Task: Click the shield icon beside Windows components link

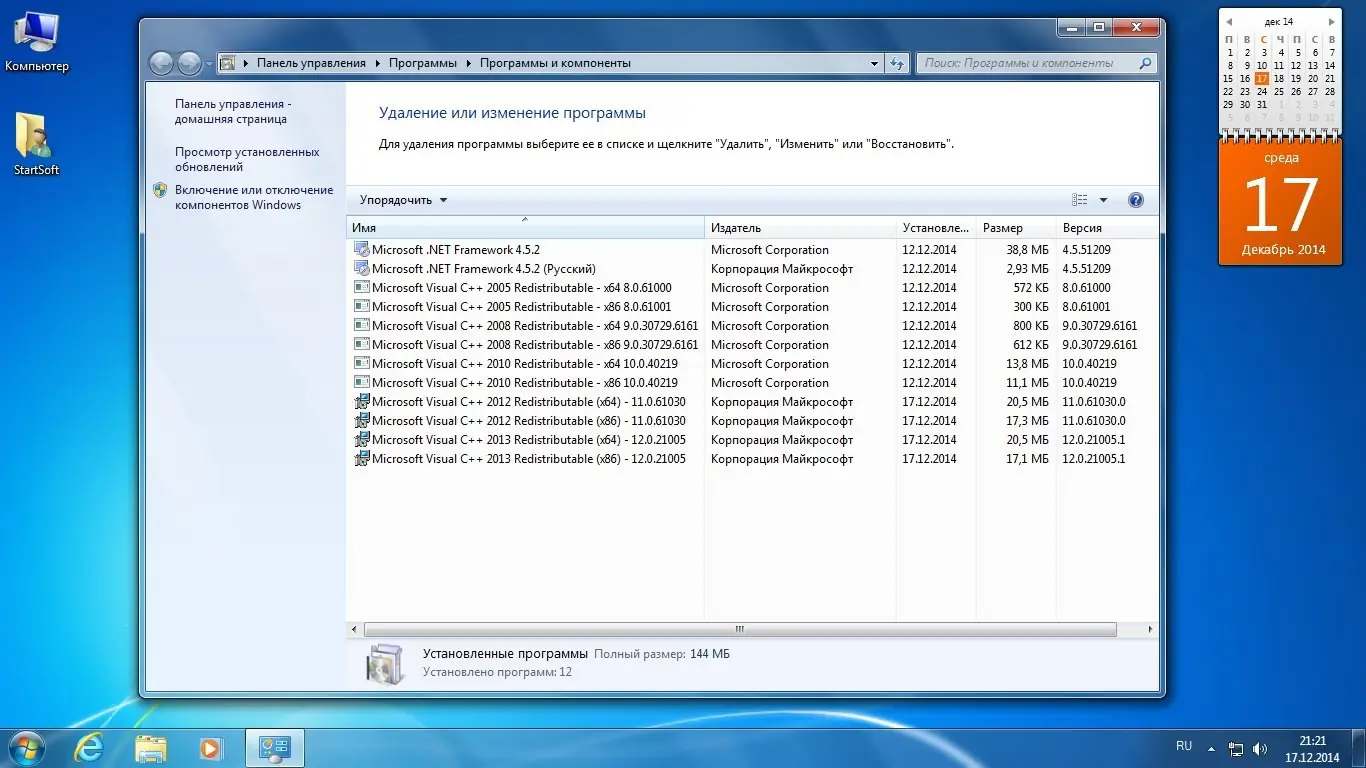Action: coord(160,190)
